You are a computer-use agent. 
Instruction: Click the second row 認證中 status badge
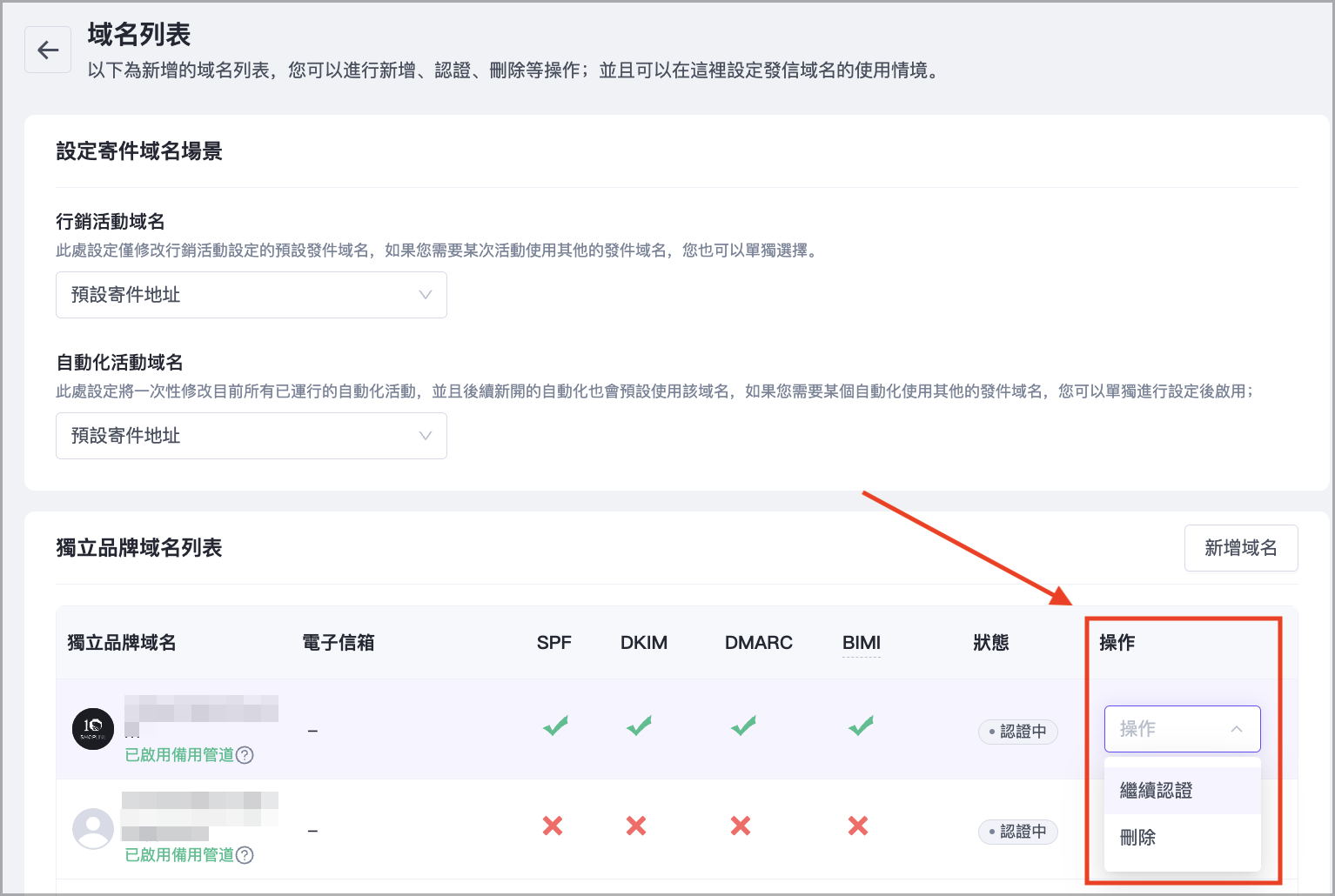tap(1018, 832)
